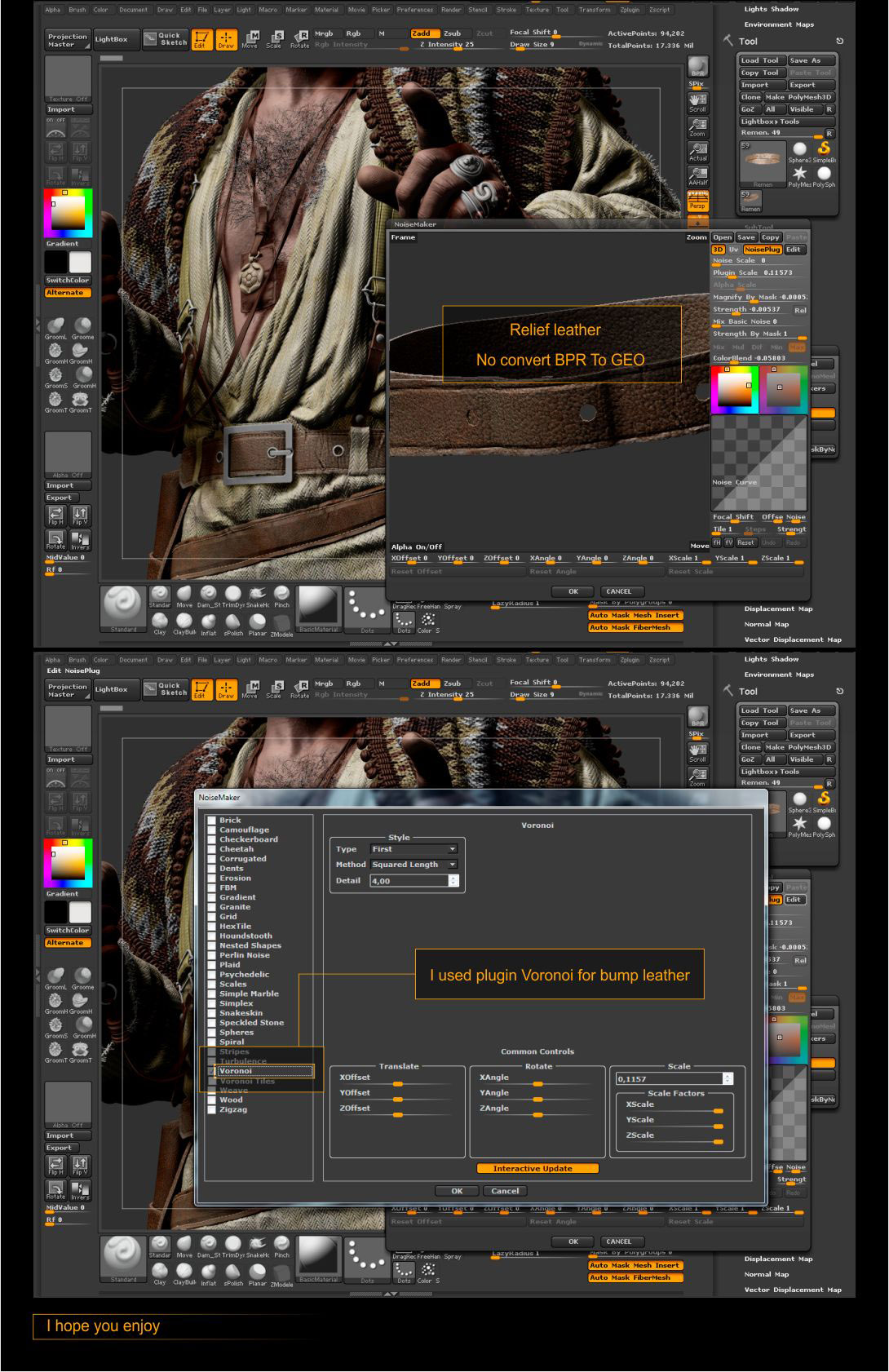Viewport: 889px width, 1372px height.
Task: Check the Snakeskin noise checkbox
Action: click(x=212, y=1013)
